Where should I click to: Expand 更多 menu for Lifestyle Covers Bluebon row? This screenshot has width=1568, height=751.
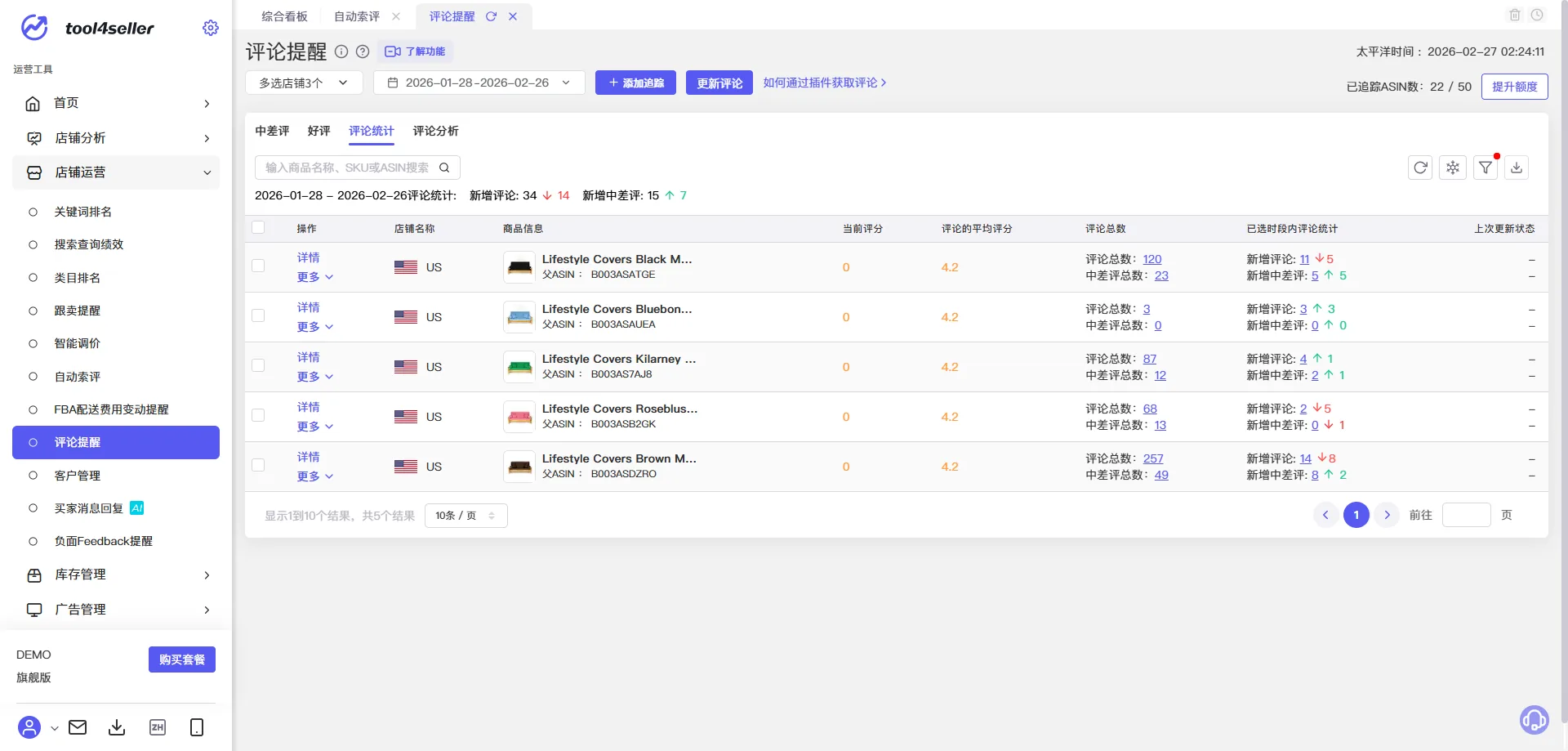[315, 327]
